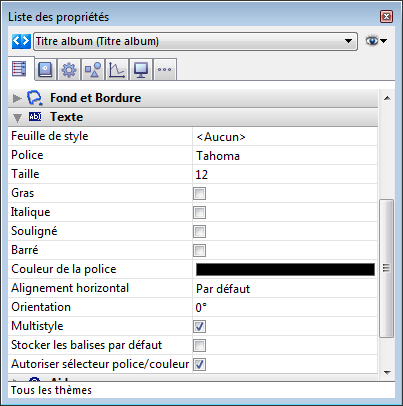Click the blue angle-brackets object icon
This screenshot has height=406, width=403.
point(21,41)
